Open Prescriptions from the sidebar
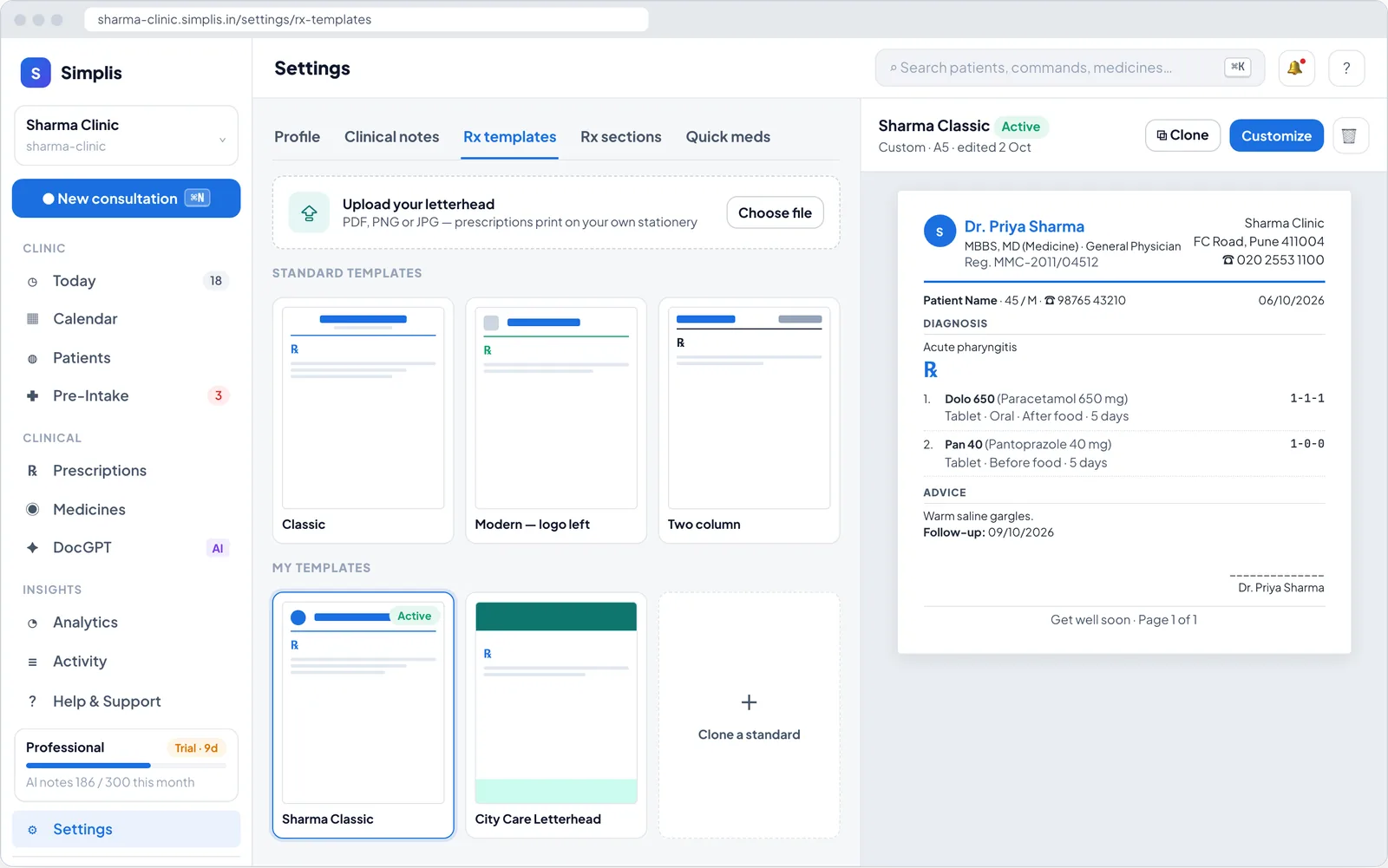 click(126, 471)
